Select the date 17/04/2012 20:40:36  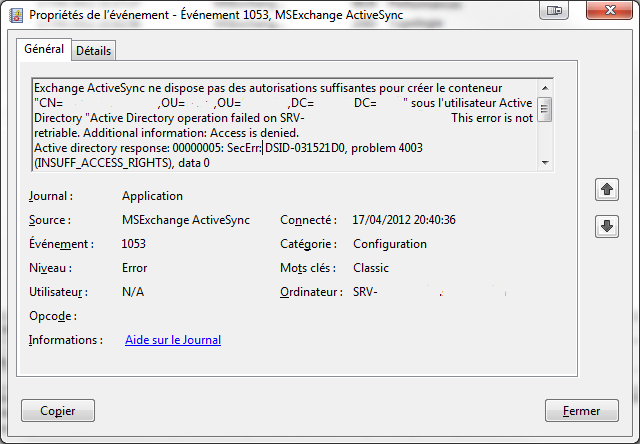click(404, 220)
